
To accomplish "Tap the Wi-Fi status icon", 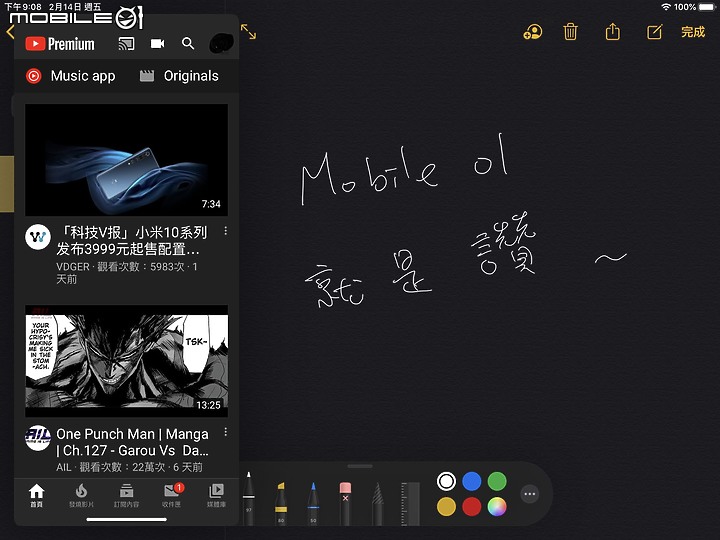I will click(666, 7).
